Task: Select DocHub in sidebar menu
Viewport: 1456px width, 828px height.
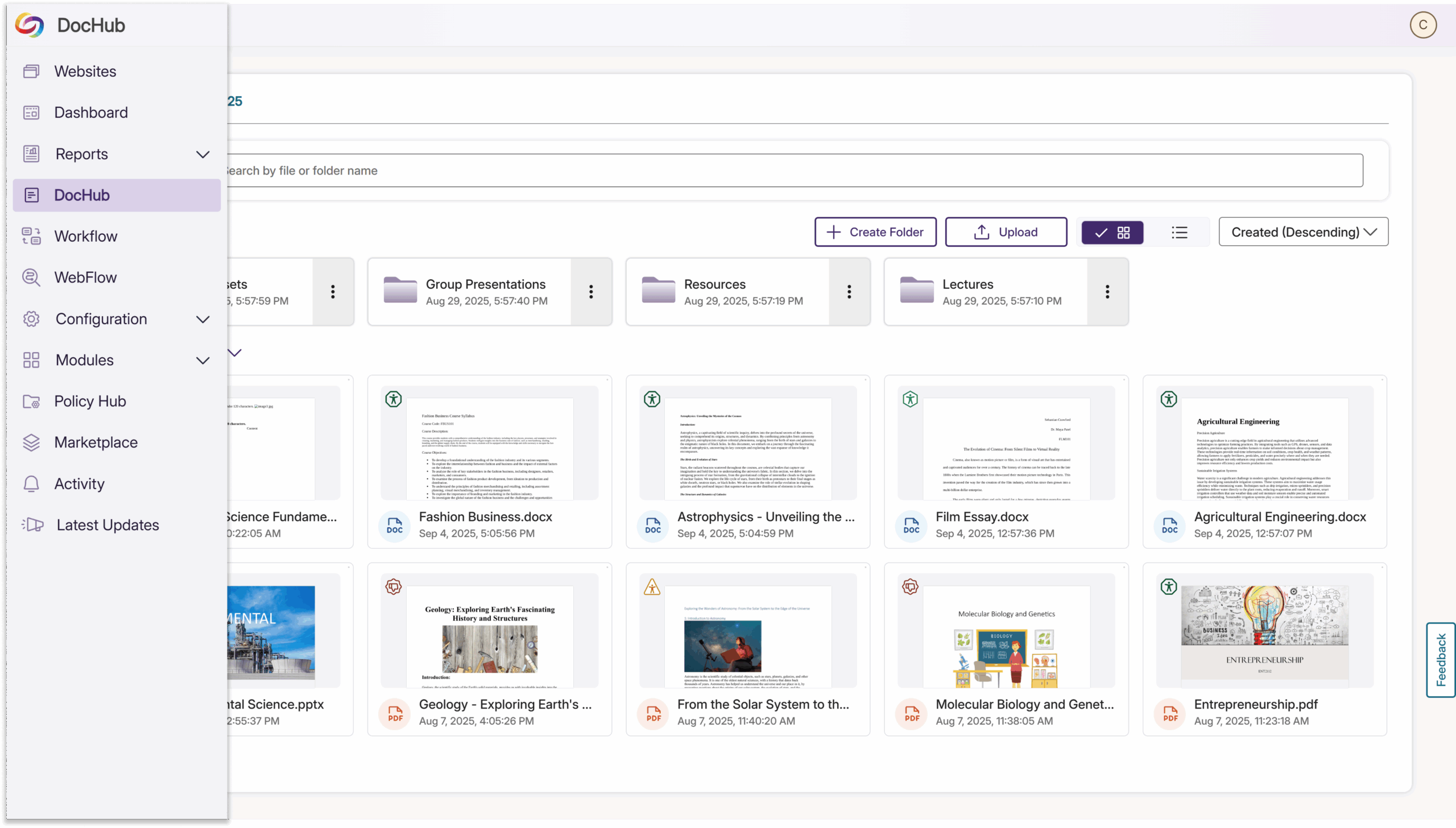Action: tap(82, 195)
